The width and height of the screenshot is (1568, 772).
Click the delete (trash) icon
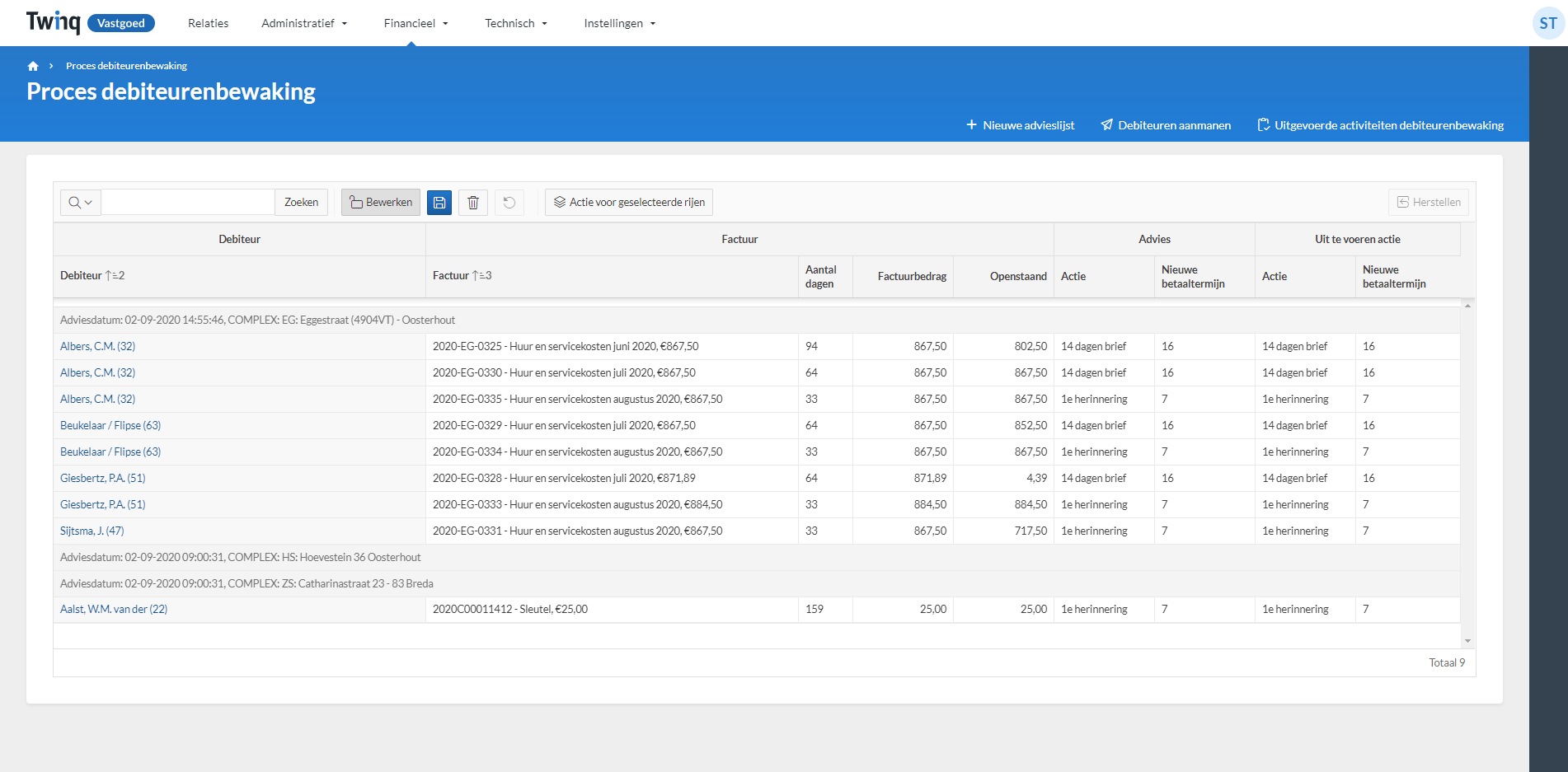tap(472, 202)
